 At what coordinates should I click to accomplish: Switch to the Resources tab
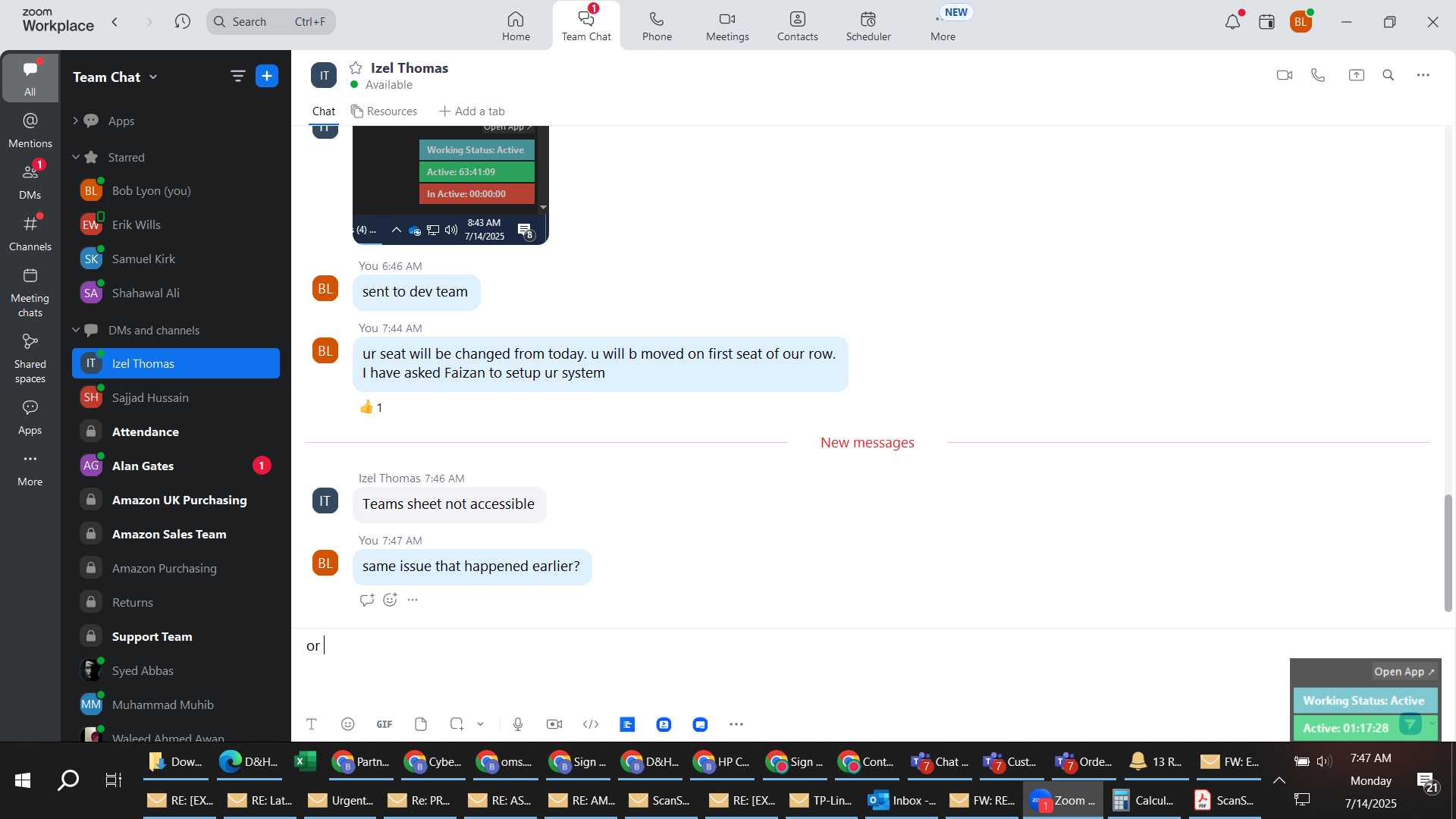384,111
